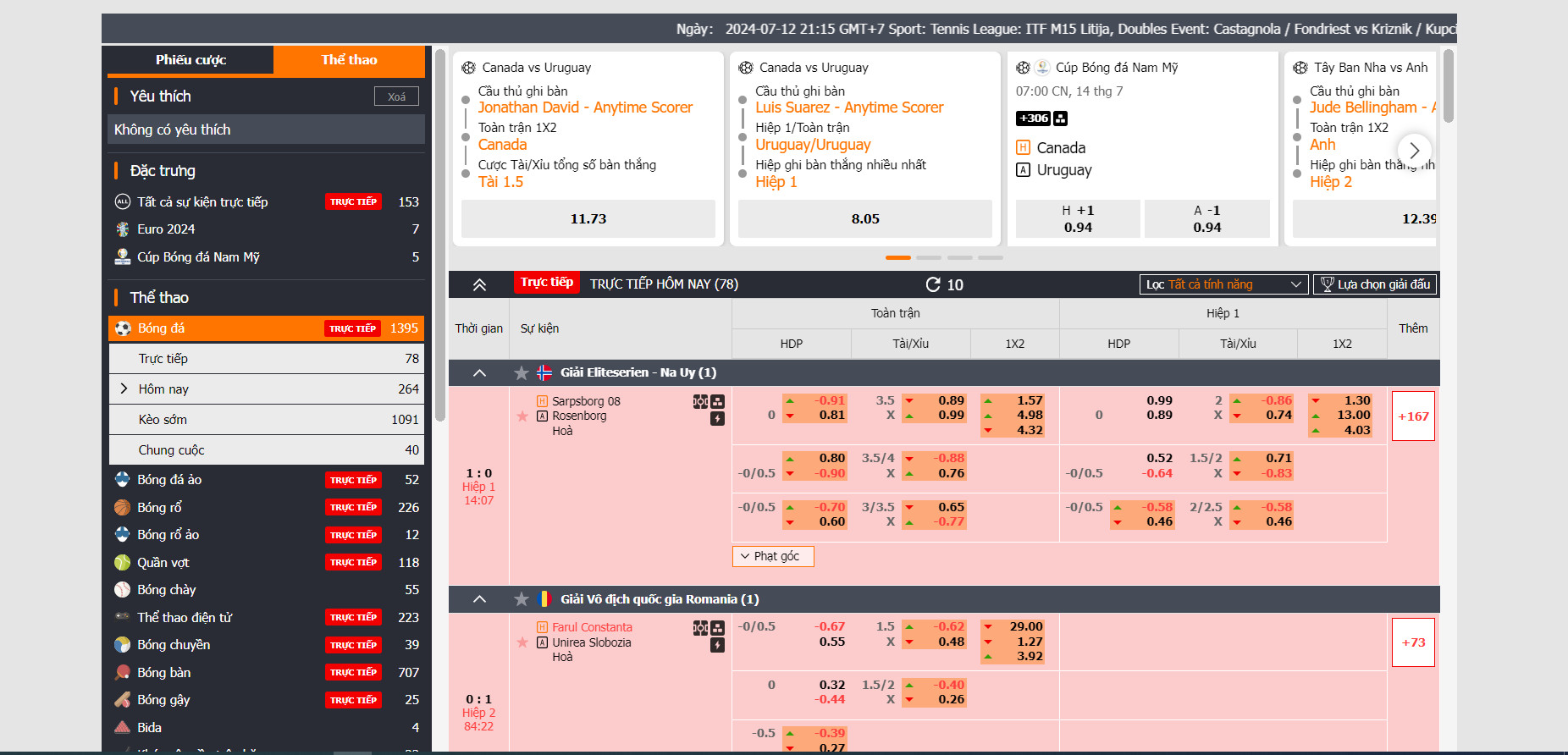Click the 11.73 odds for Canada parlay

click(588, 219)
